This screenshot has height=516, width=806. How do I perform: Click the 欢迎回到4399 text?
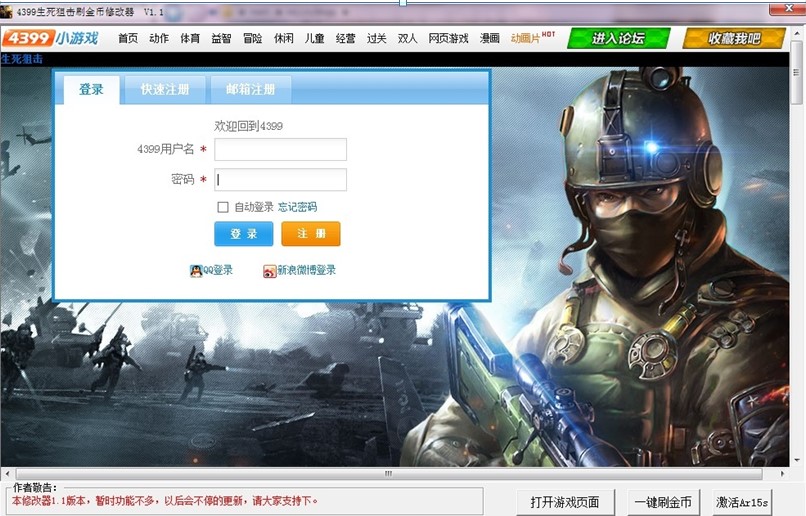click(x=248, y=126)
